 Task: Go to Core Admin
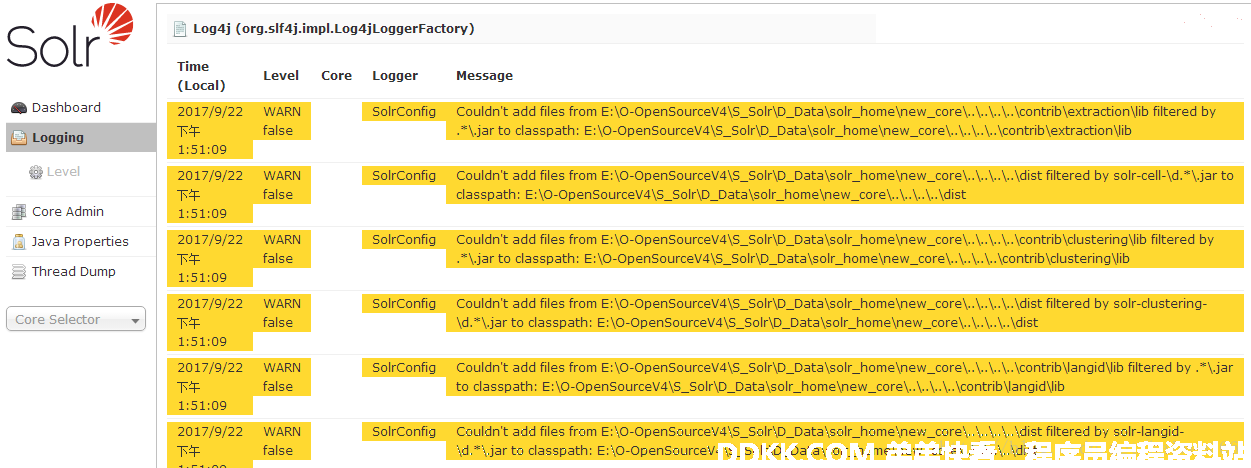67,212
